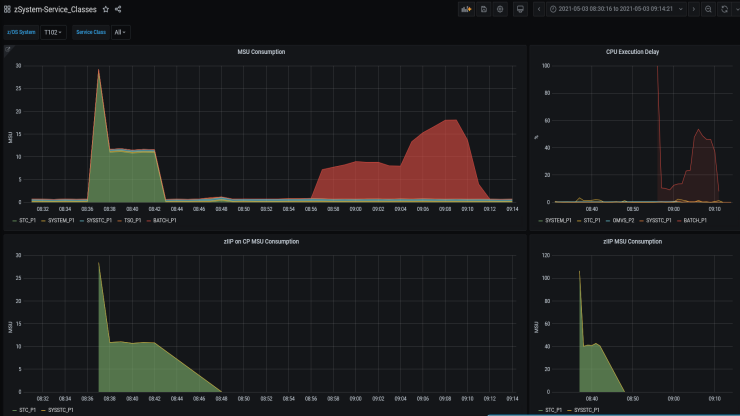Star the zSystem-Service_Classes dashboard
This screenshot has height=416, width=740.
coord(106,9)
